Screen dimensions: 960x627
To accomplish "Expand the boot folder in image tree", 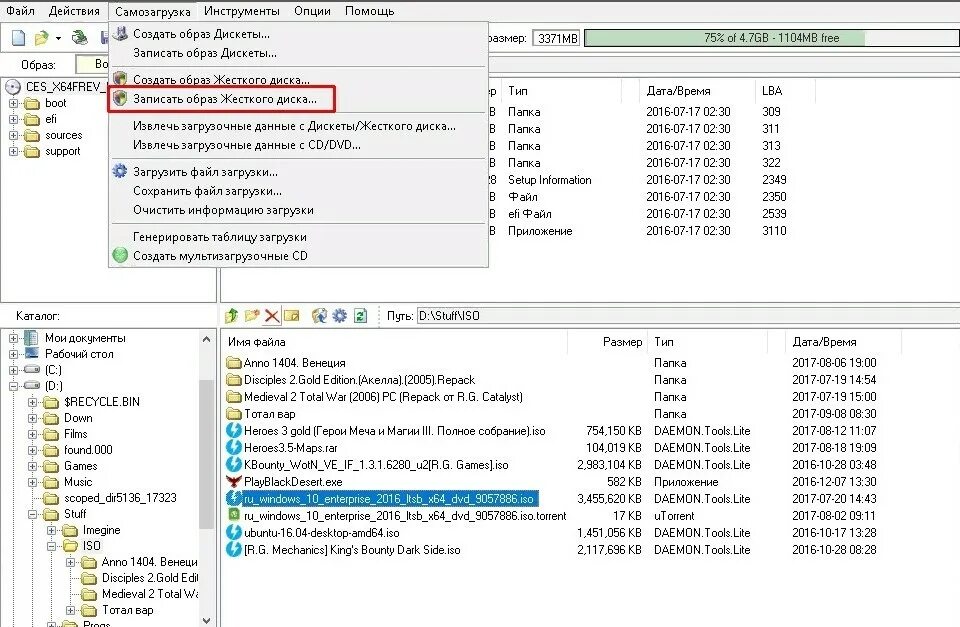I will click(13, 103).
